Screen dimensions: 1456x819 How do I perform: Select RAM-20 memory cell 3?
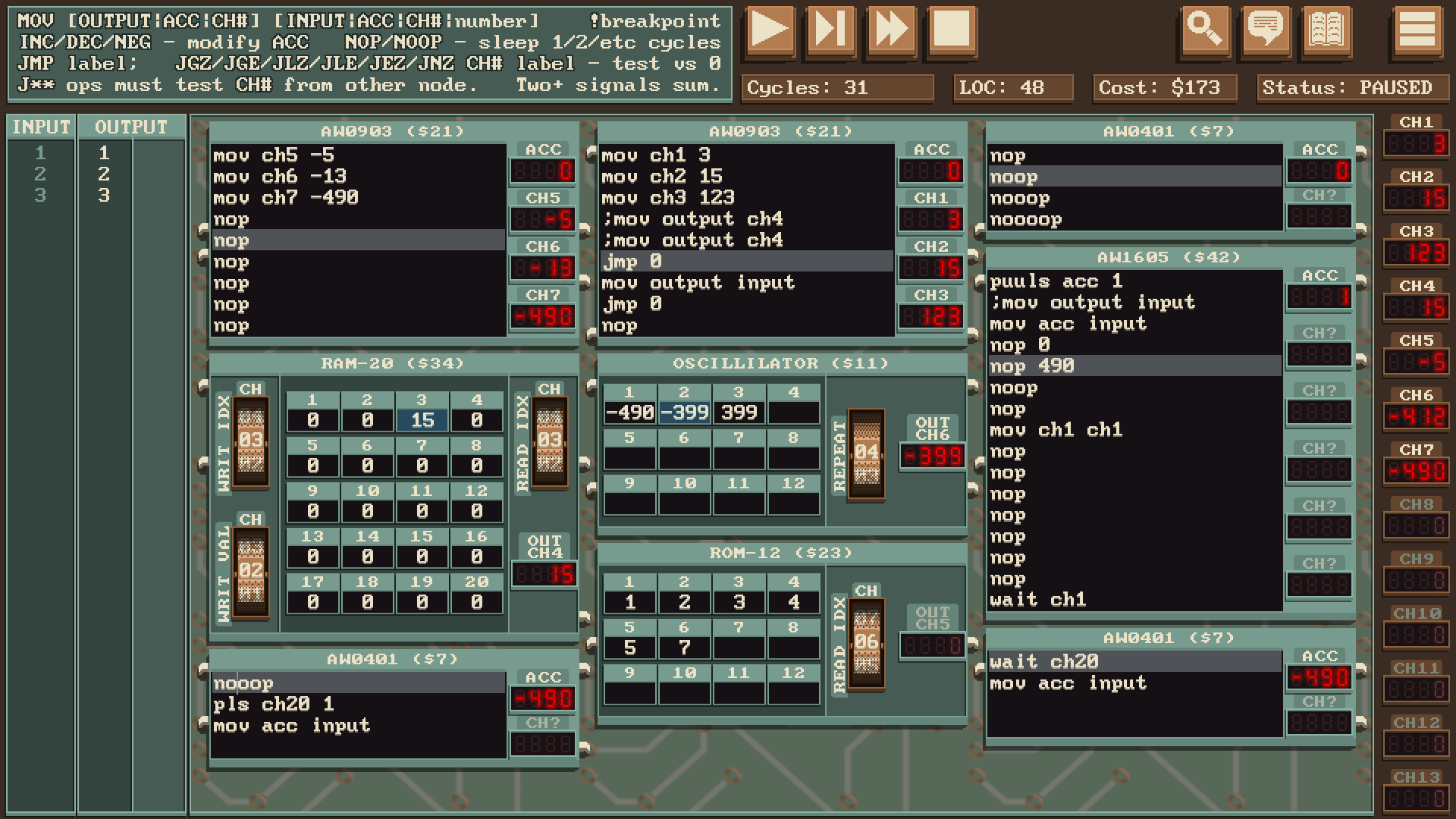pos(422,419)
